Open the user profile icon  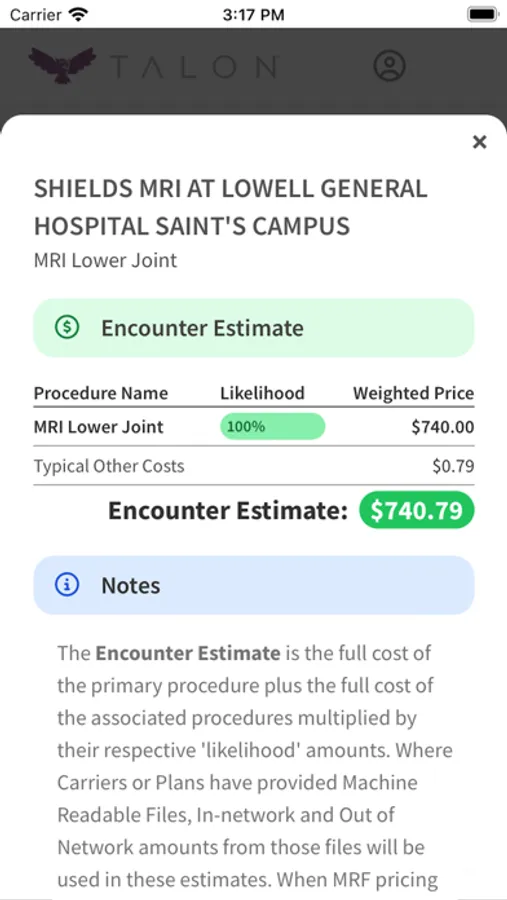click(x=390, y=65)
